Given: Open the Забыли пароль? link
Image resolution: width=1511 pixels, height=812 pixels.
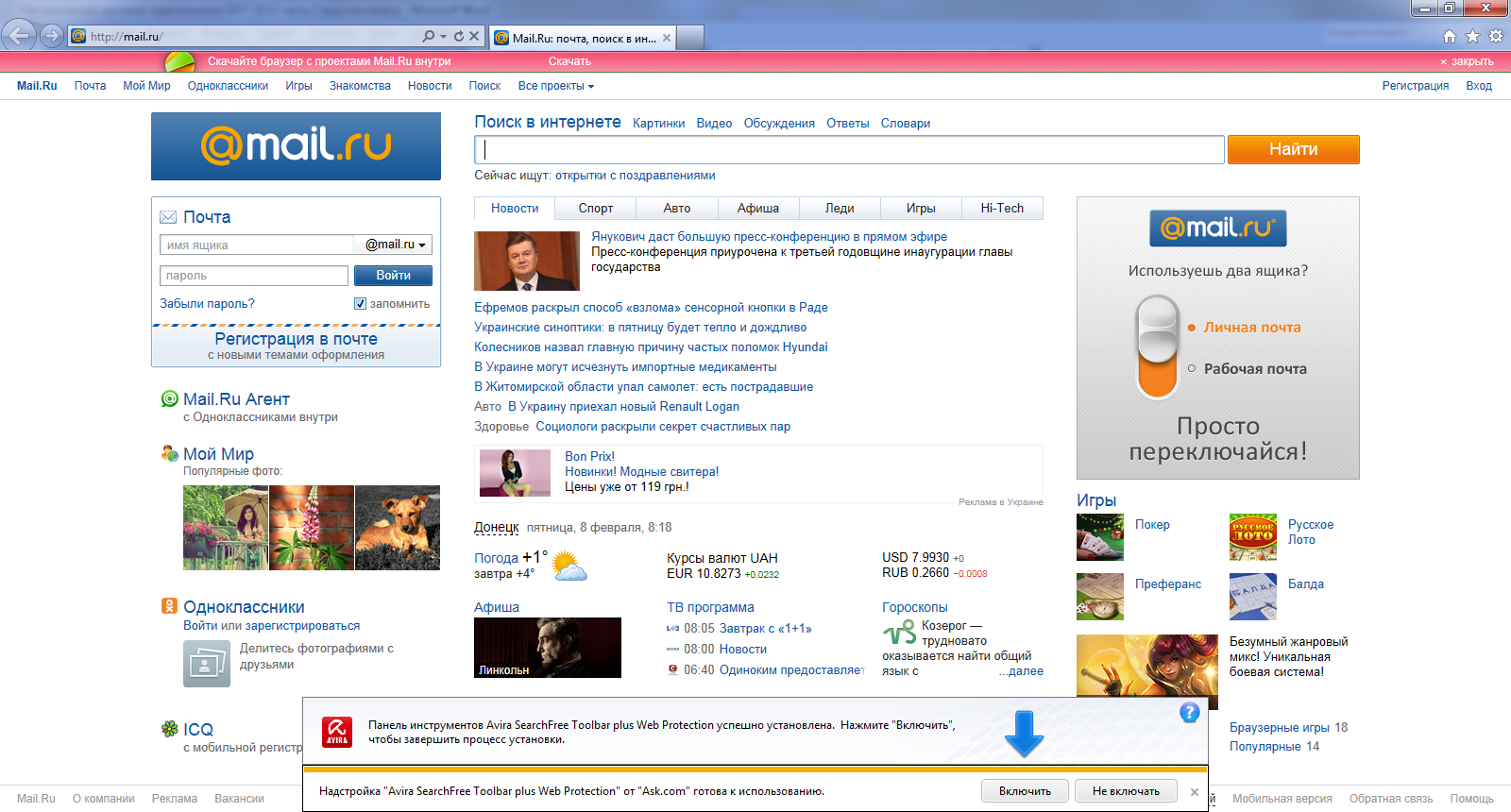Looking at the screenshot, I should (x=207, y=304).
